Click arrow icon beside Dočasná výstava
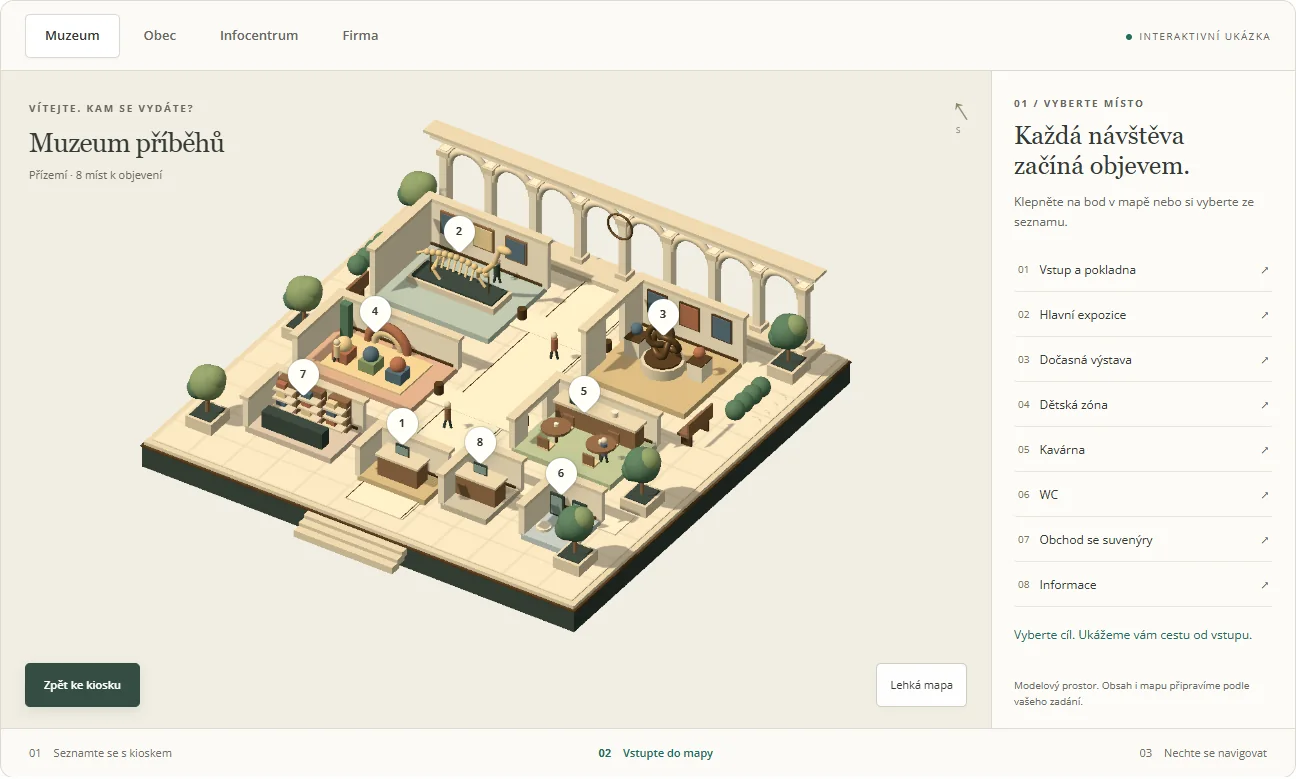The width and height of the screenshot is (1296, 779). pos(1264,360)
